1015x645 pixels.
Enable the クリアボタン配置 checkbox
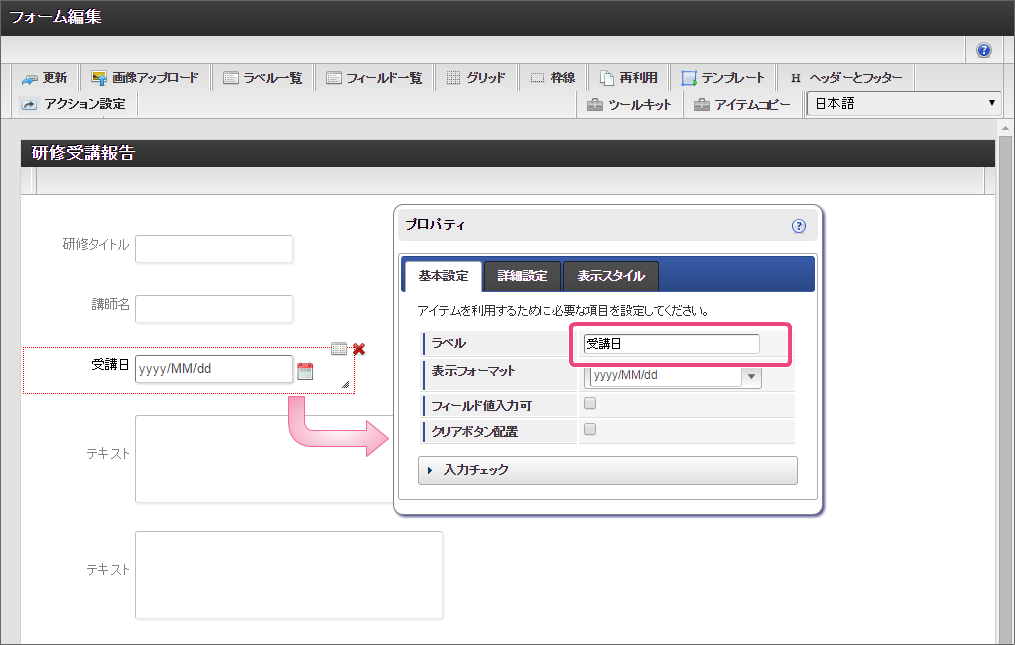pos(590,429)
